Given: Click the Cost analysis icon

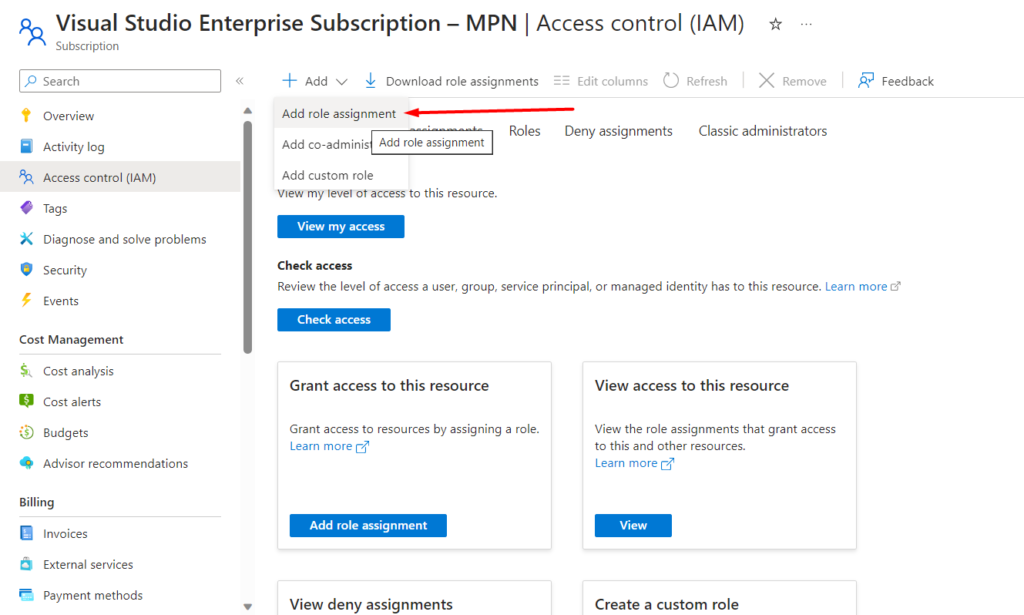Looking at the screenshot, I should pyautogui.click(x=26, y=371).
